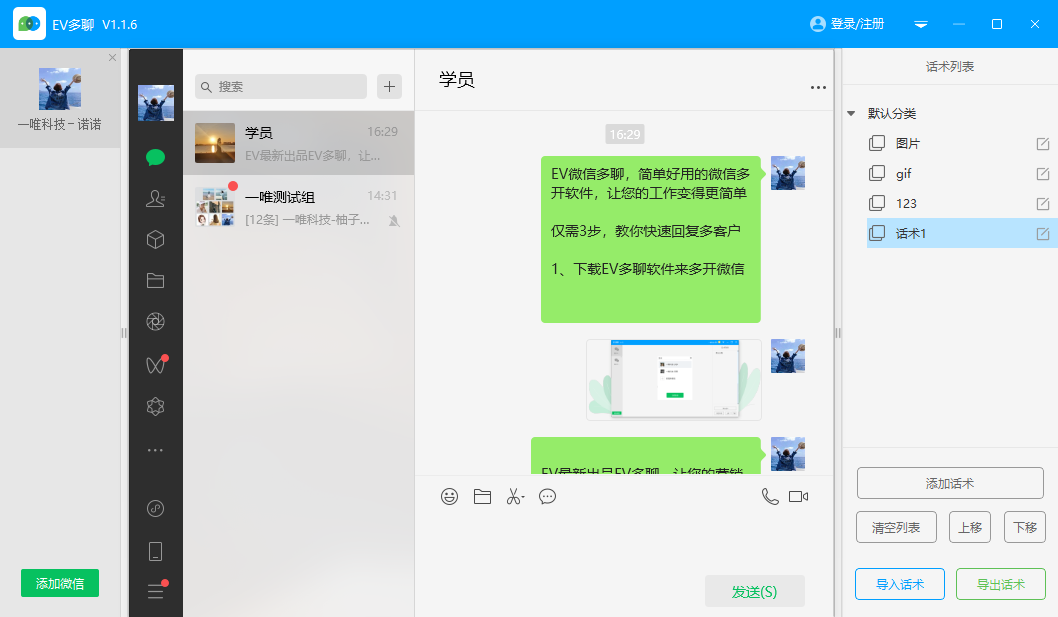The height and width of the screenshot is (617, 1058).
Task: Open the three-dot chat info menu
Action: coord(818,88)
